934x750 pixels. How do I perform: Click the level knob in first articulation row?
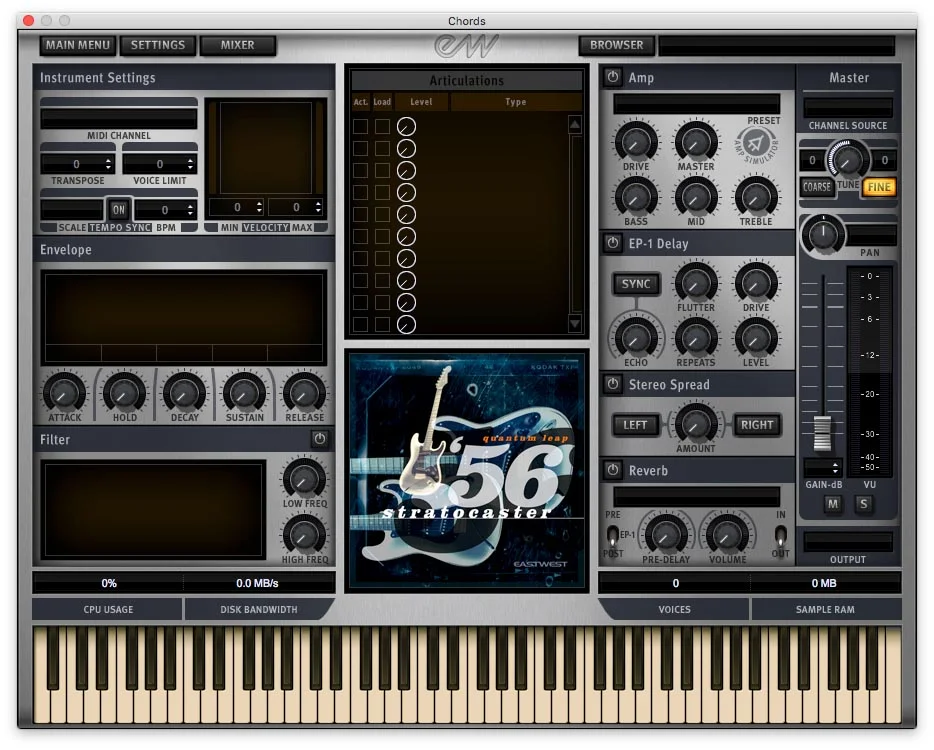406,126
